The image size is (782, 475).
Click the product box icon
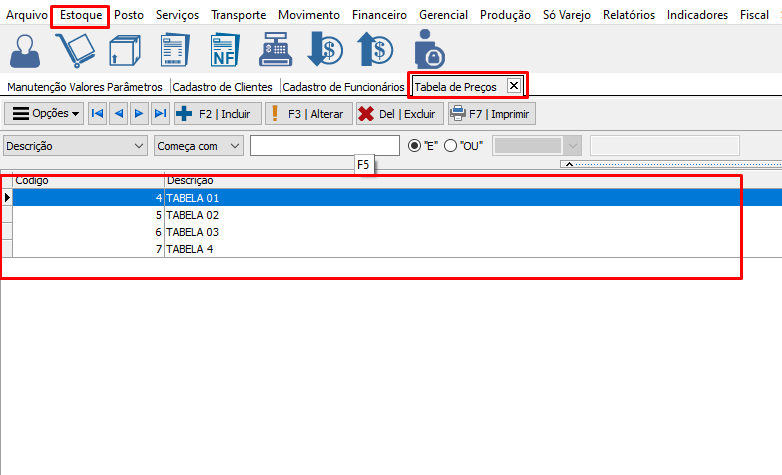(x=125, y=49)
